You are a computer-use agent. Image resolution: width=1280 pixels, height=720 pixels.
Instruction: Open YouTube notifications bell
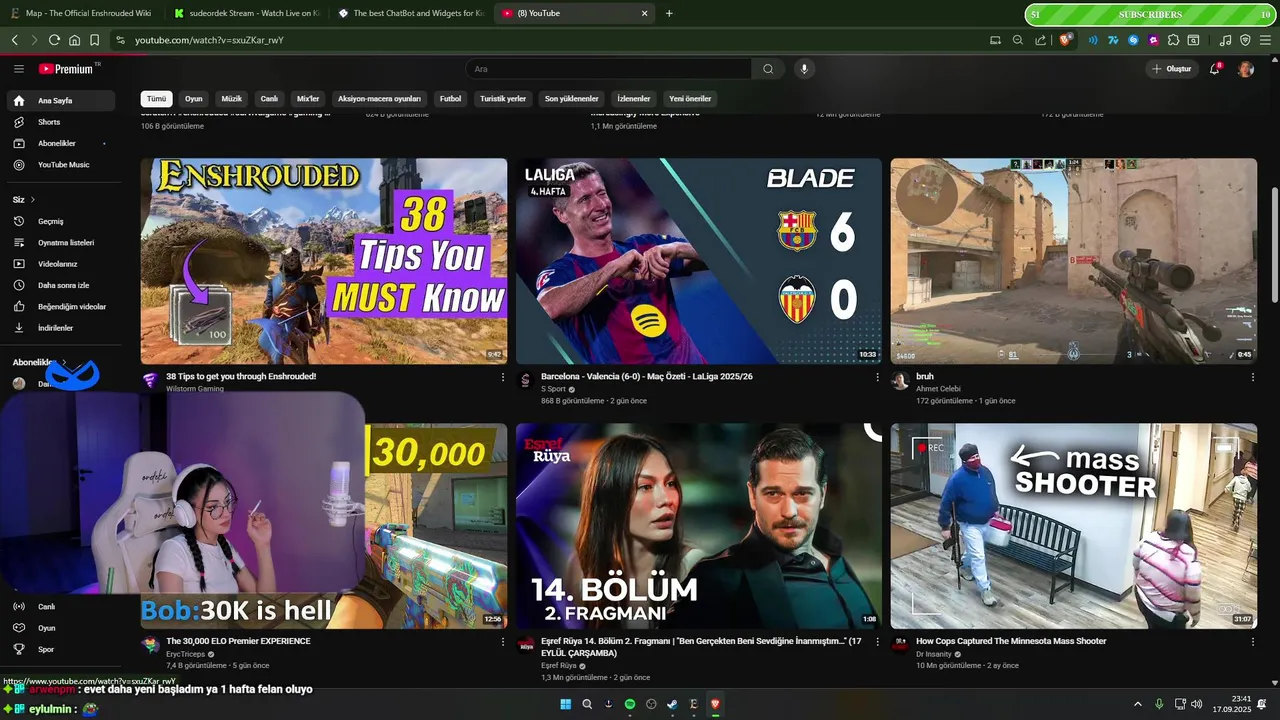pyautogui.click(x=1215, y=69)
